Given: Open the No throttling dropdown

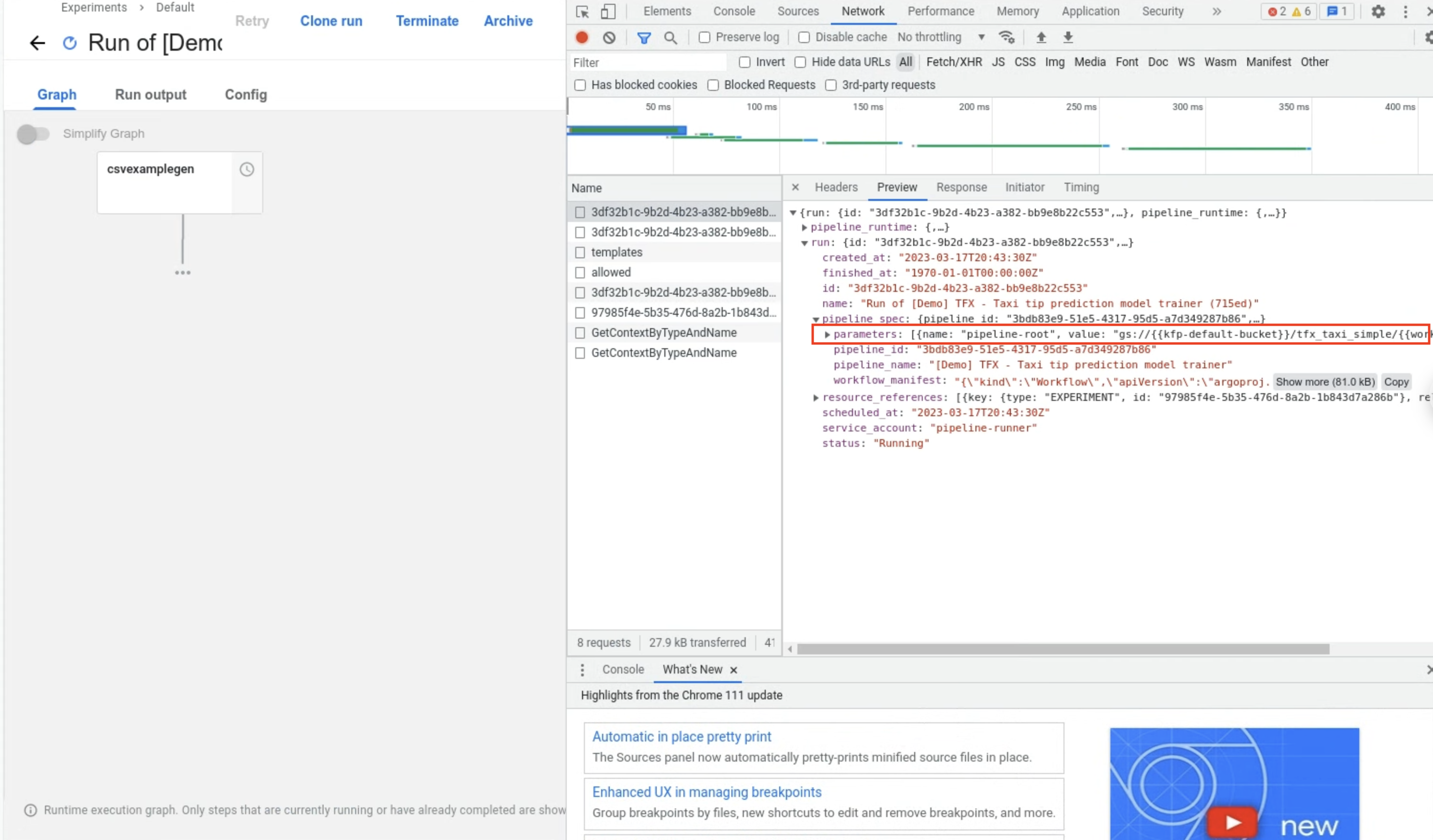Looking at the screenshot, I should tap(941, 37).
